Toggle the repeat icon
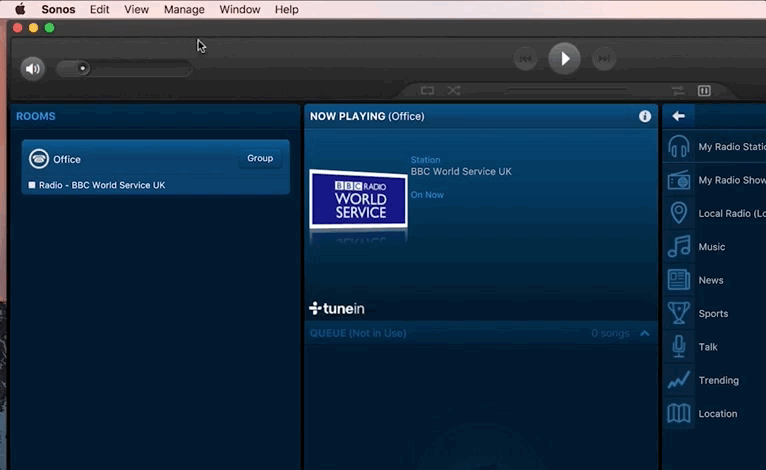 tap(427, 90)
